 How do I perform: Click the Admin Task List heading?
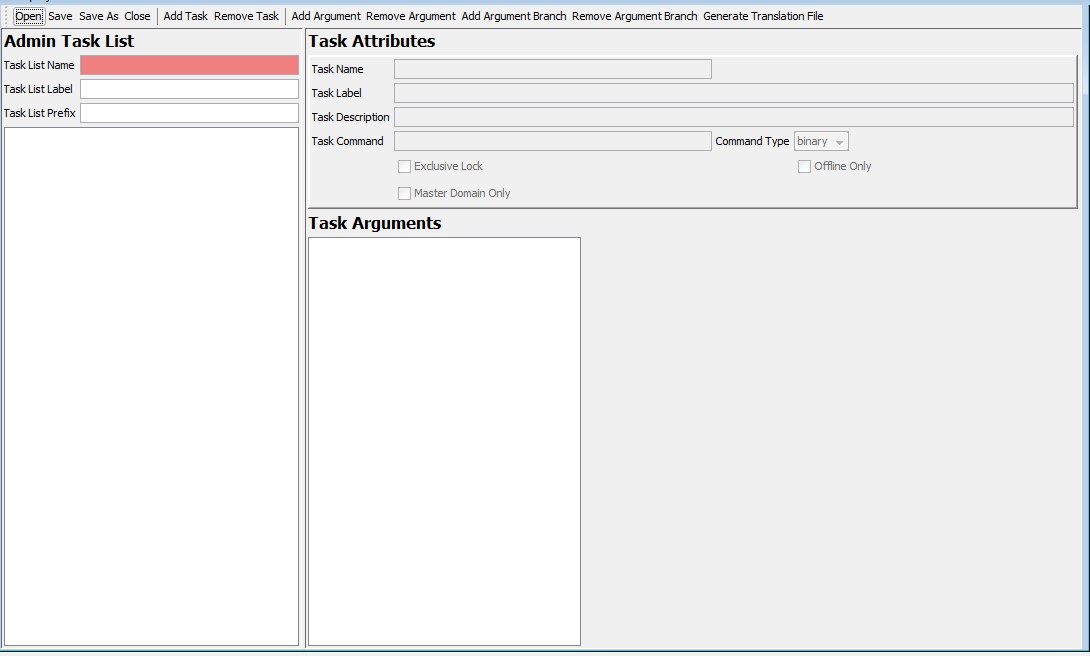pos(69,41)
